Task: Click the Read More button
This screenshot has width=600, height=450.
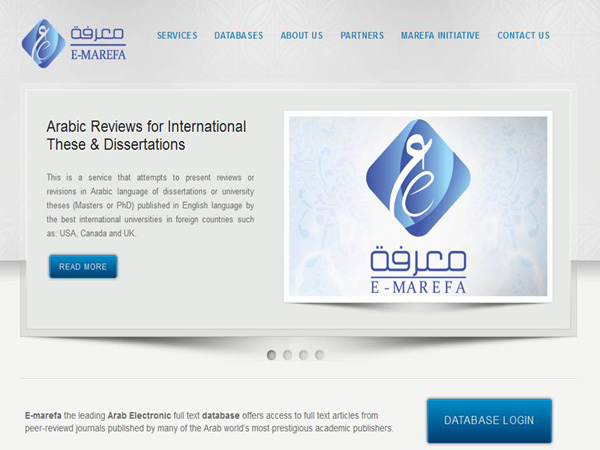Action: [x=83, y=266]
